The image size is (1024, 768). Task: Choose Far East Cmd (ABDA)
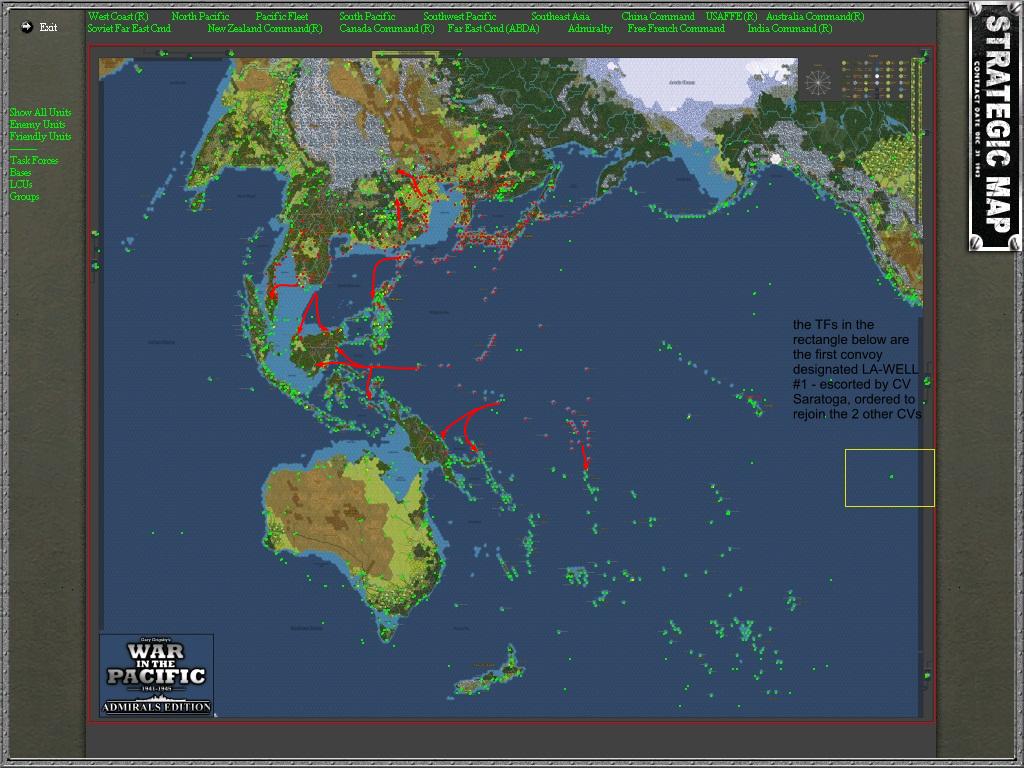click(x=494, y=29)
